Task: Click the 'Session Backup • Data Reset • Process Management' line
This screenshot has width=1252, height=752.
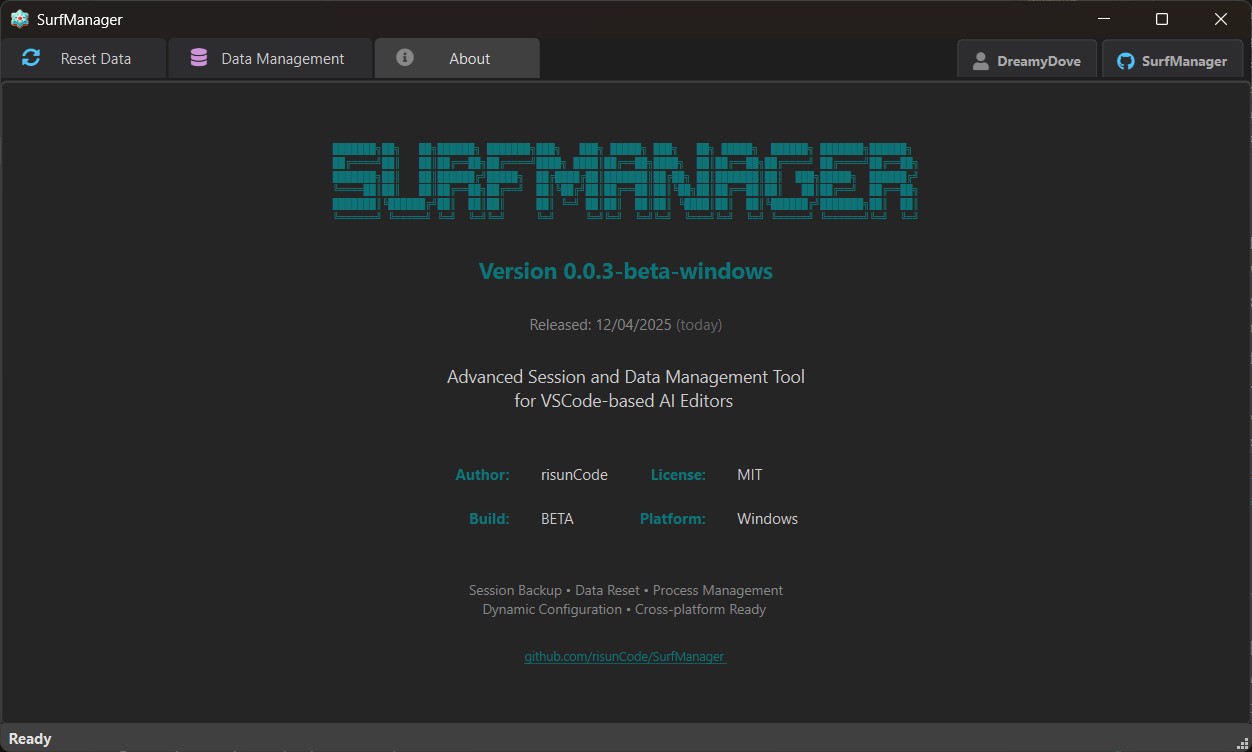Action: coord(626,591)
